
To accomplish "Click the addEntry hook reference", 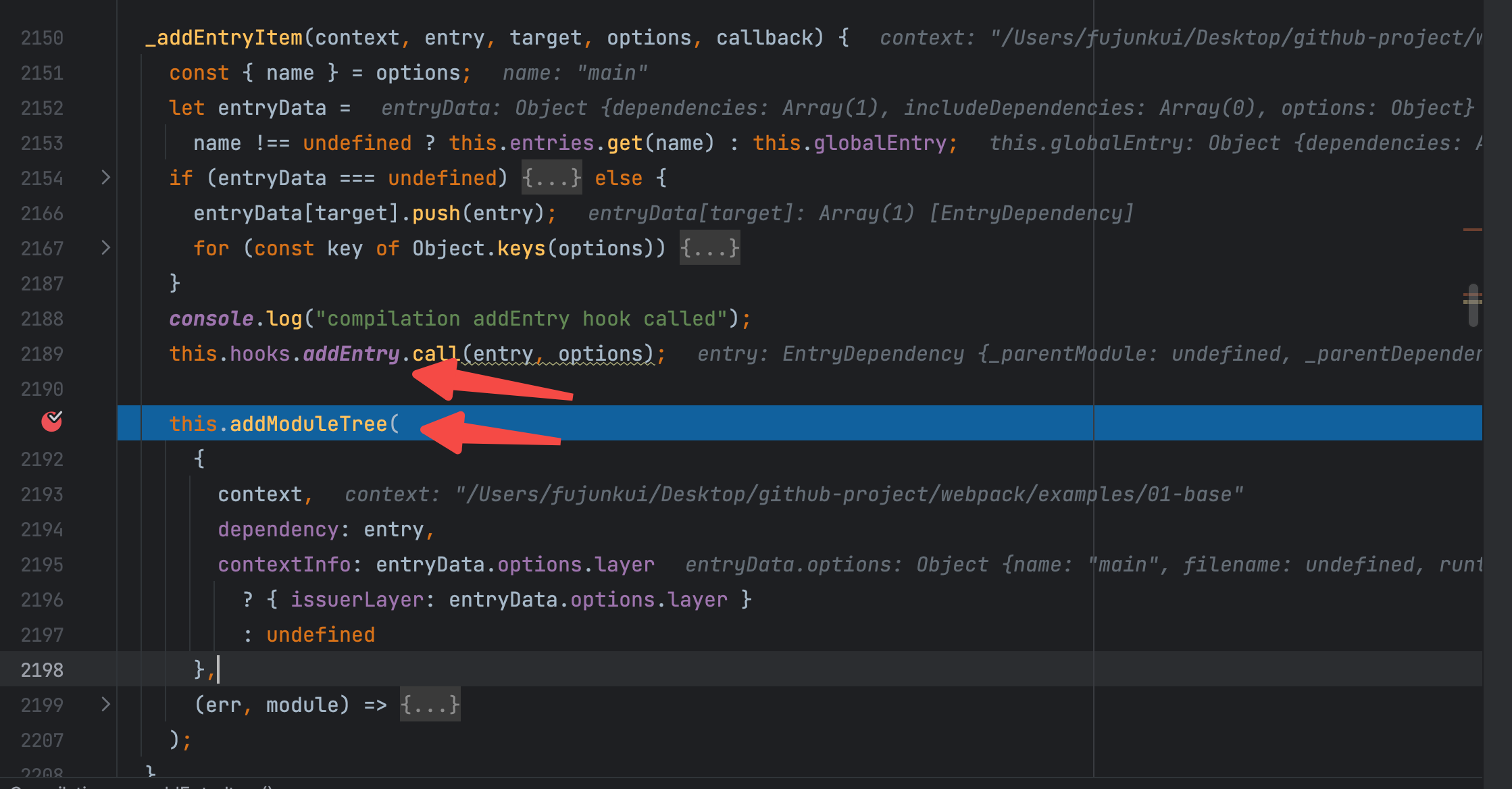I will (x=351, y=354).
